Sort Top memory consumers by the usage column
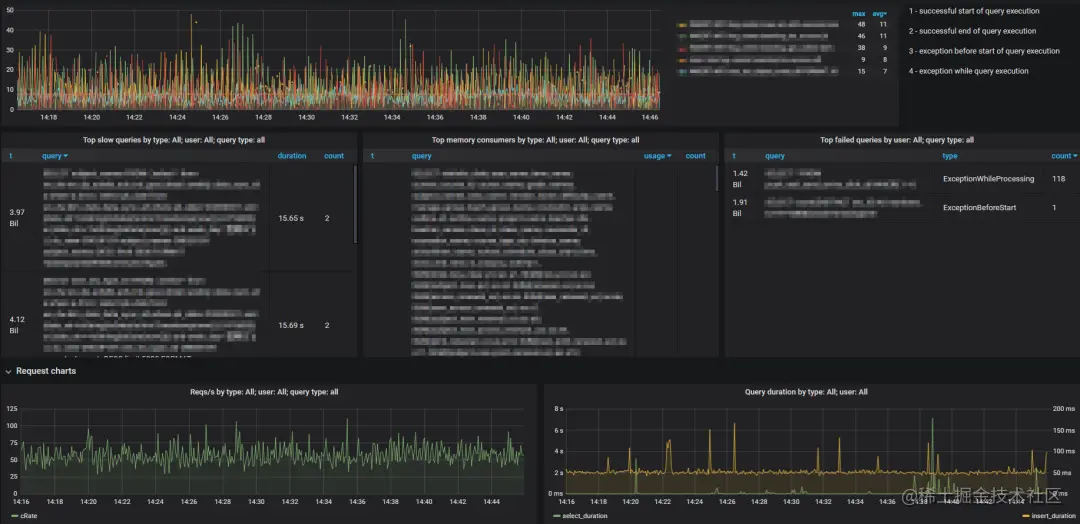Screen dimensions: 1080x524 658,156
